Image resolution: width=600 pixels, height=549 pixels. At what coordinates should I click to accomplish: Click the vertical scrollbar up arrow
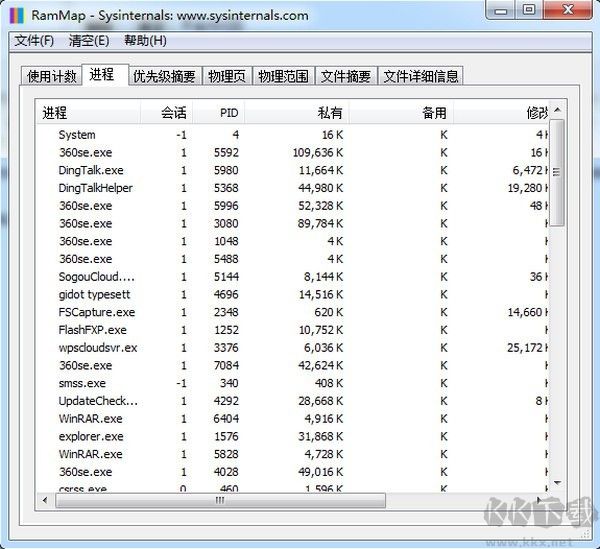(x=558, y=110)
